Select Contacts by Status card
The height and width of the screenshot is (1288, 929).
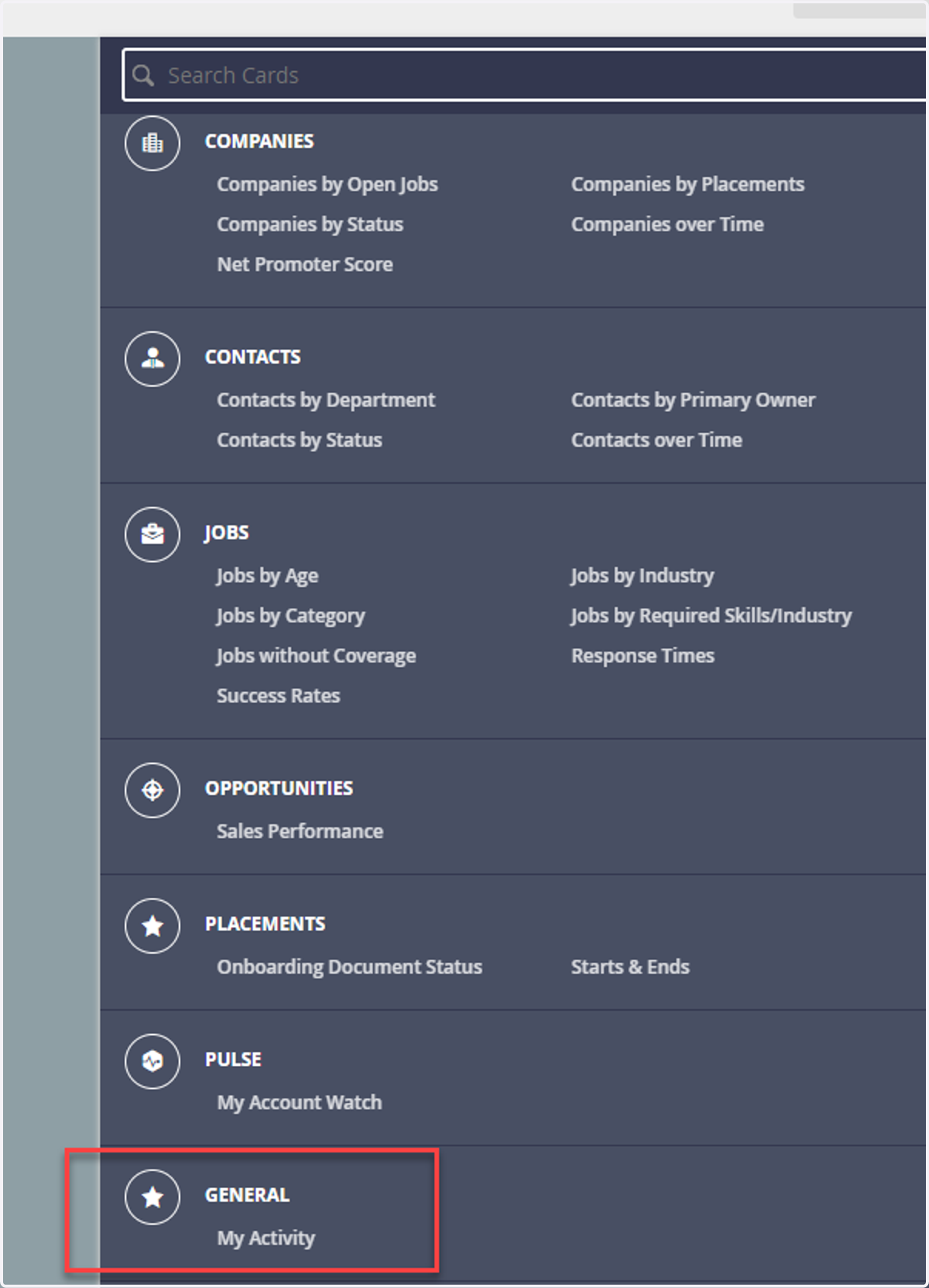tap(300, 440)
